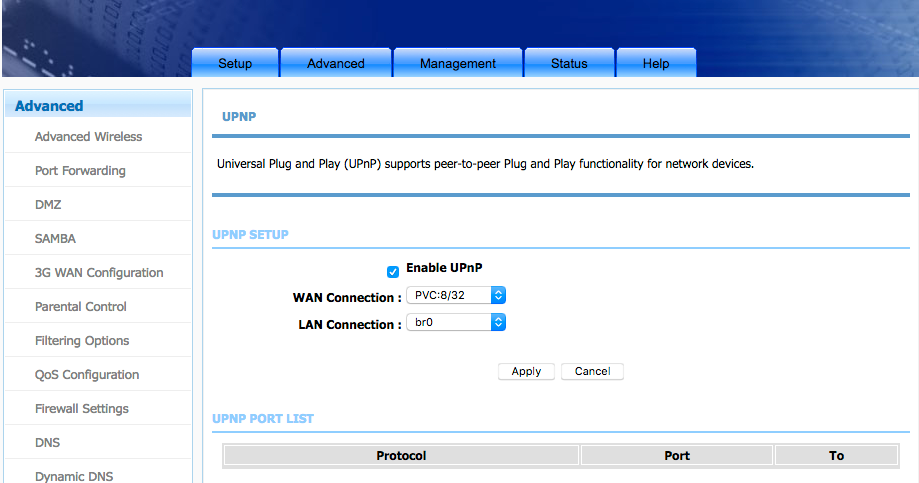Open QoS Configuration page
The width and height of the screenshot is (919, 483).
[87, 375]
